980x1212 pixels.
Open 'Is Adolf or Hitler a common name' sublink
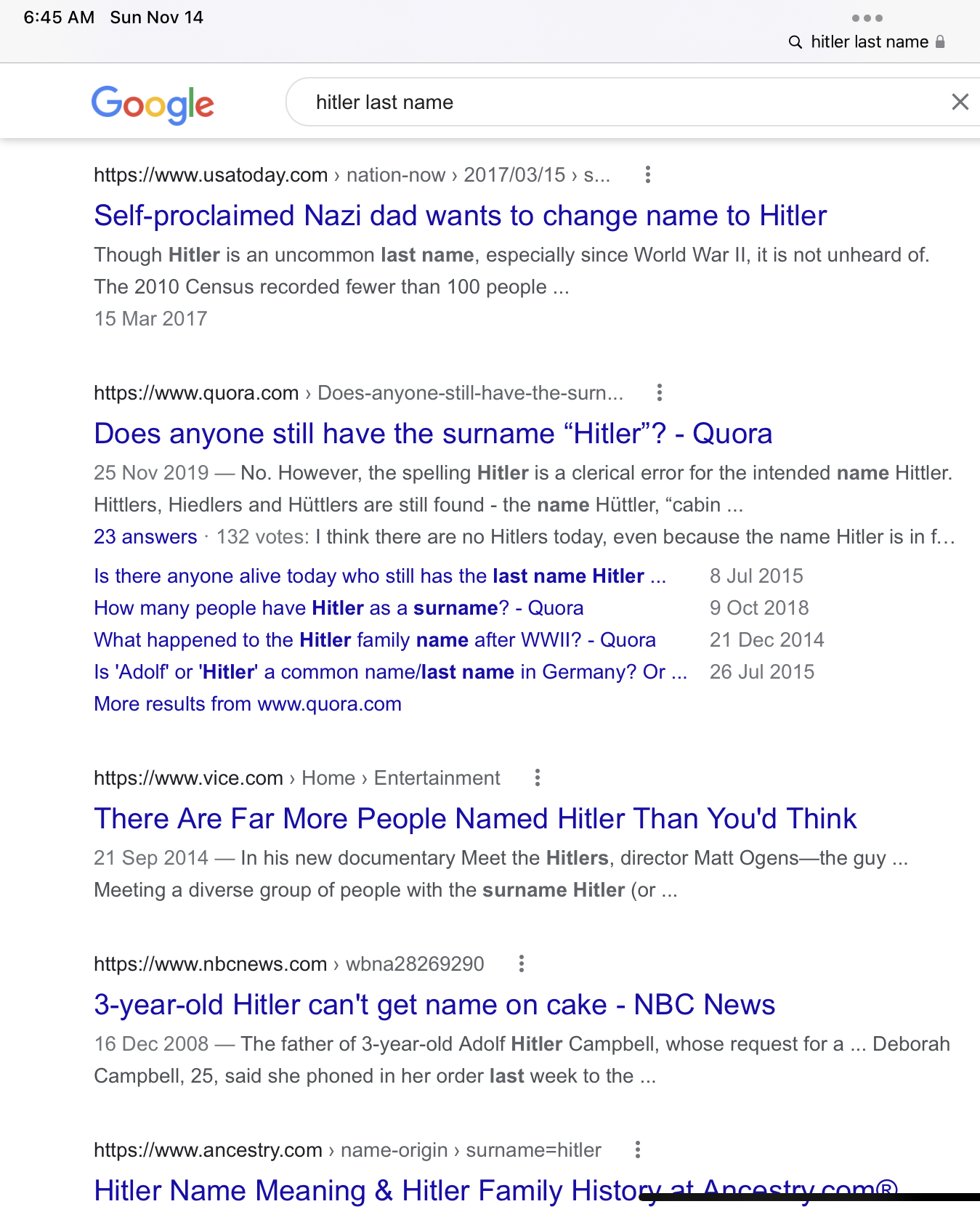(x=391, y=672)
